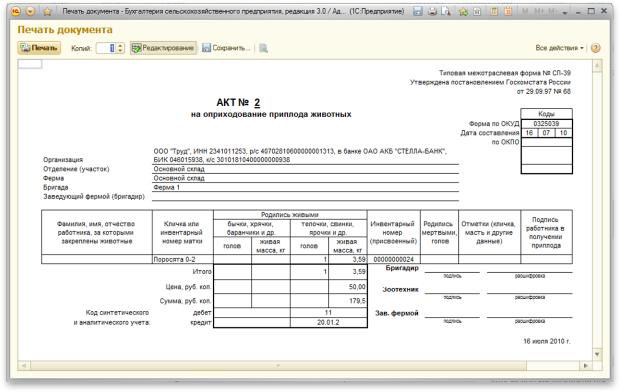Click the floppy-disk save icon in title bar
Screen dimensions: 620x392
(x=418, y=11)
